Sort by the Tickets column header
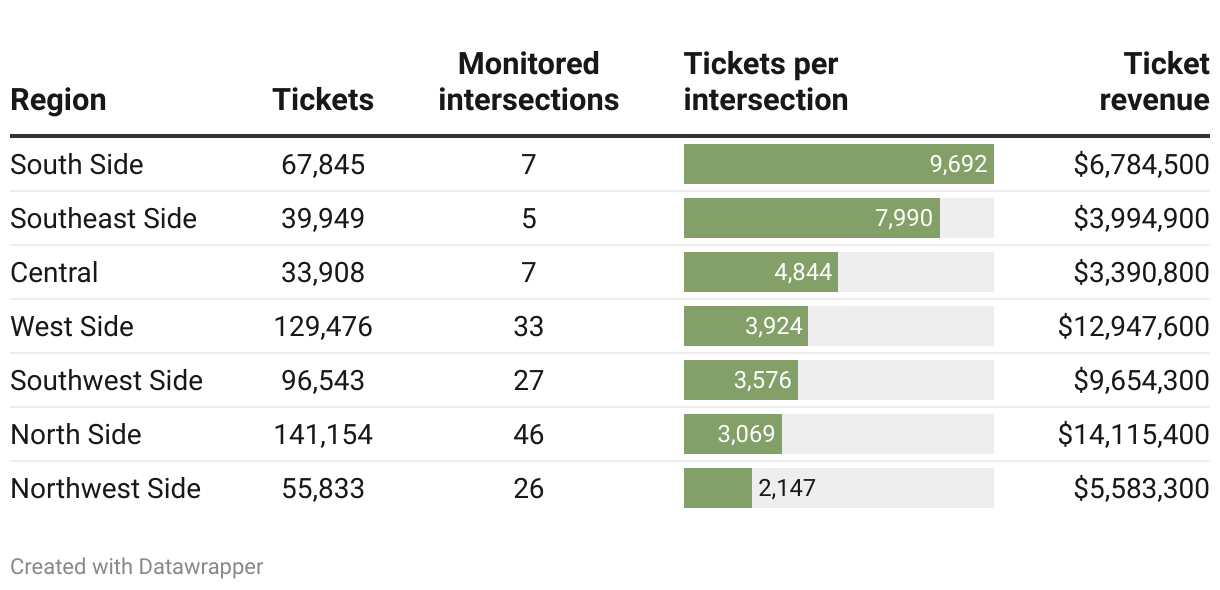1220x590 pixels. click(323, 100)
